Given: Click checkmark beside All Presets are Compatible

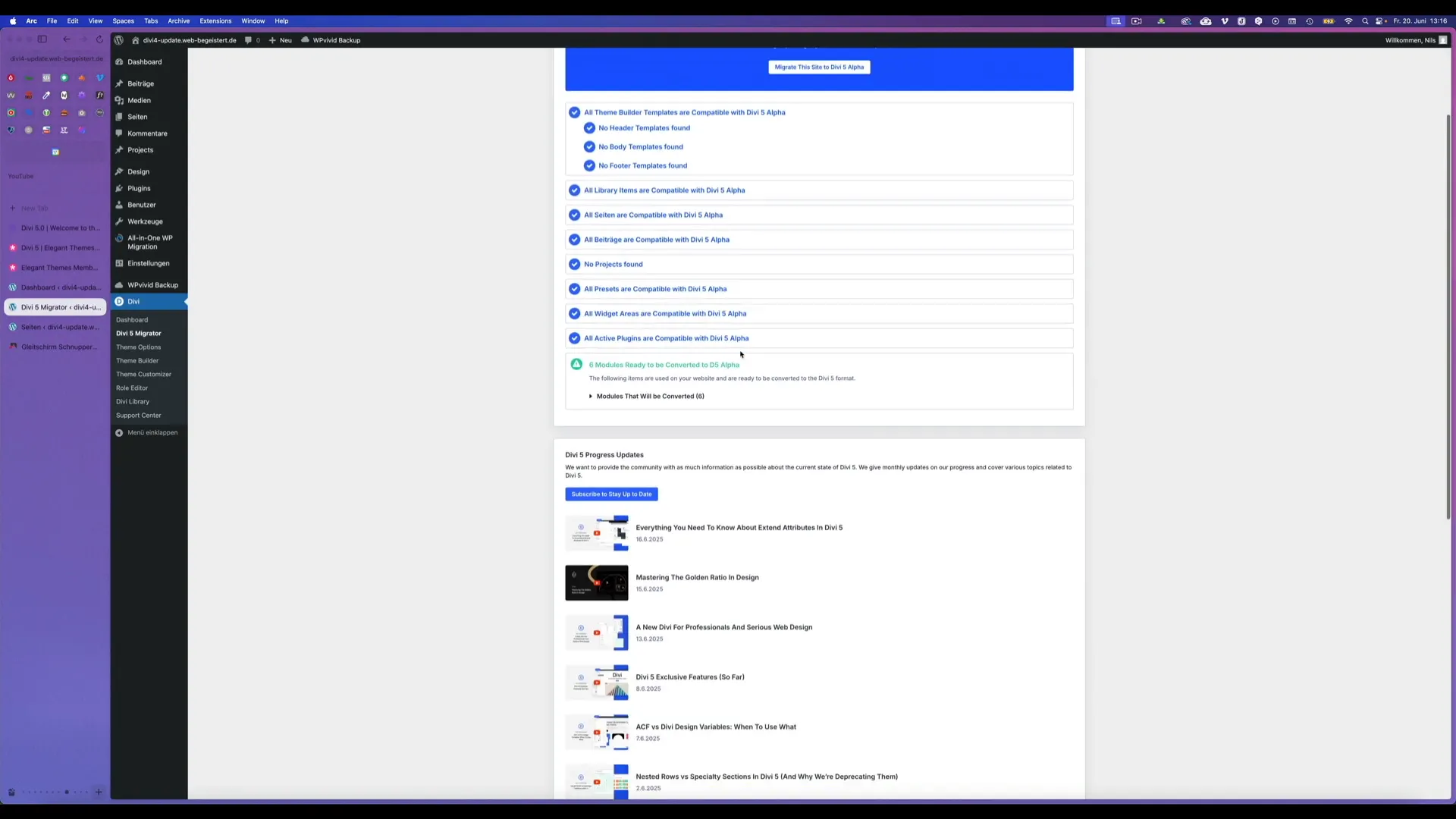Looking at the screenshot, I should 575,289.
